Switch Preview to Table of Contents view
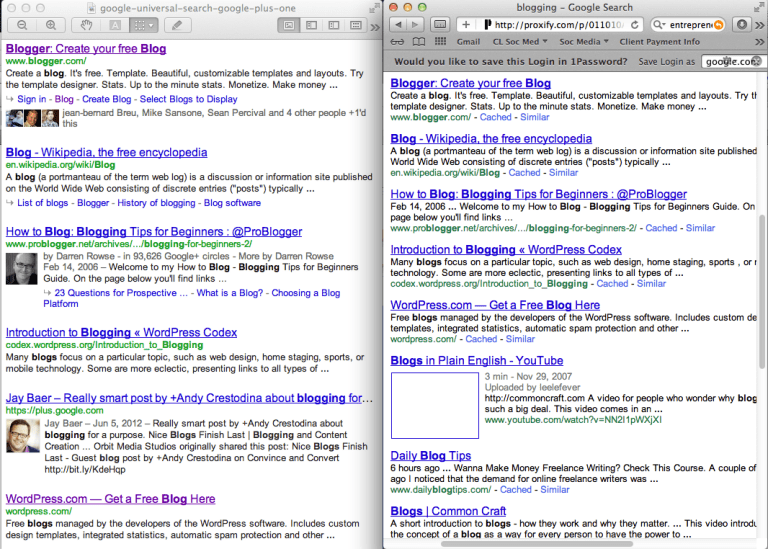Screen dimensions: 768x549 334,25
